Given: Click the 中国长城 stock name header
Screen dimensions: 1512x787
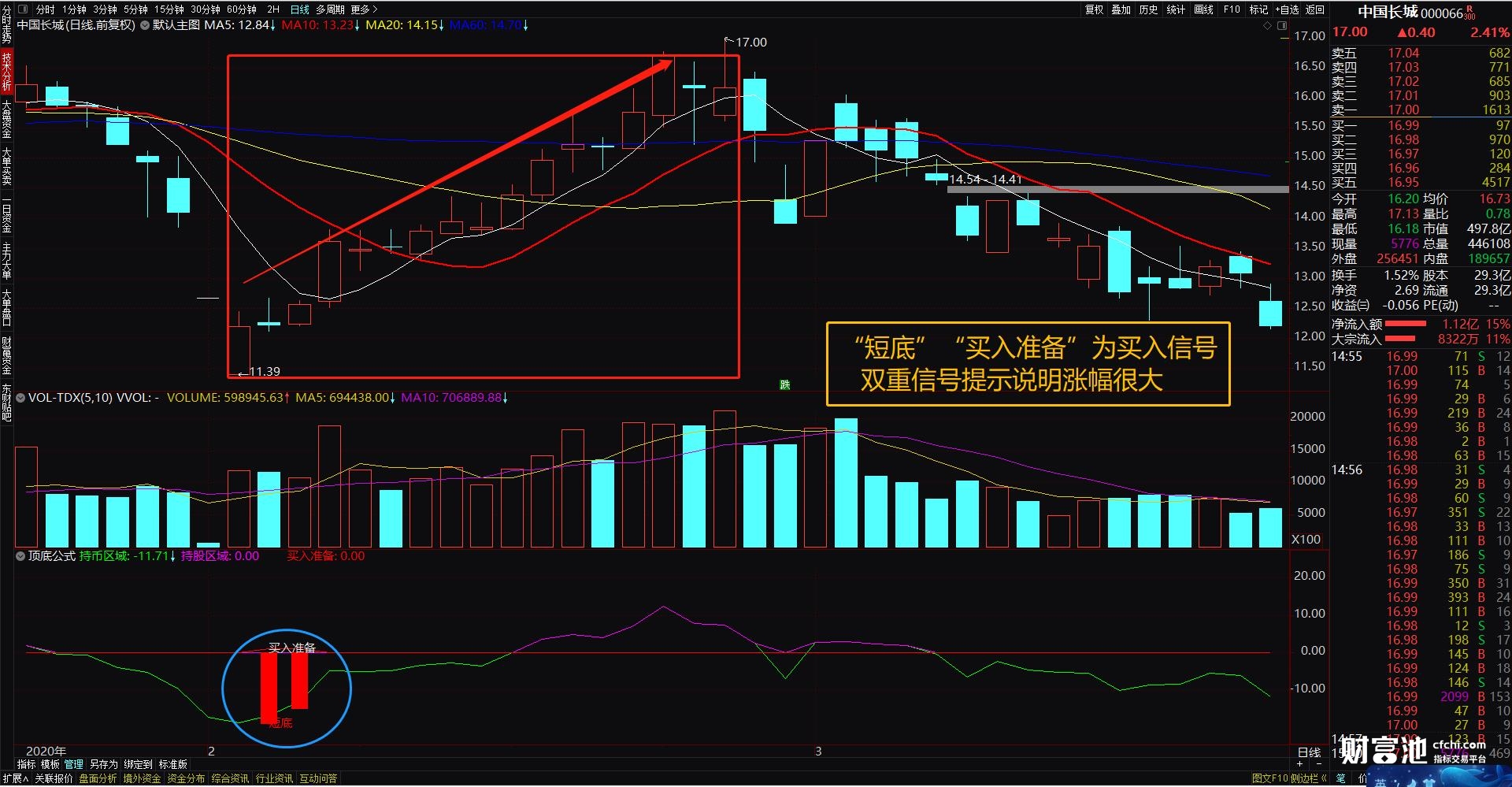Looking at the screenshot, I should pos(1388,12).
